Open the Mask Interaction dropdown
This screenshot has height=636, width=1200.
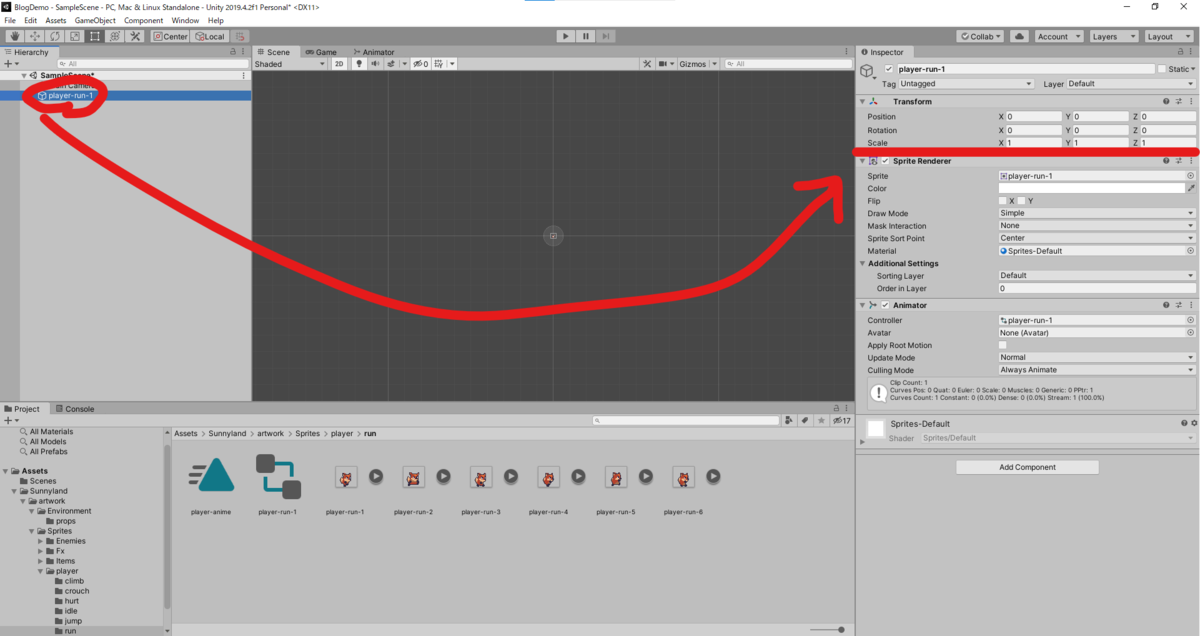(x=1097, y=226)
